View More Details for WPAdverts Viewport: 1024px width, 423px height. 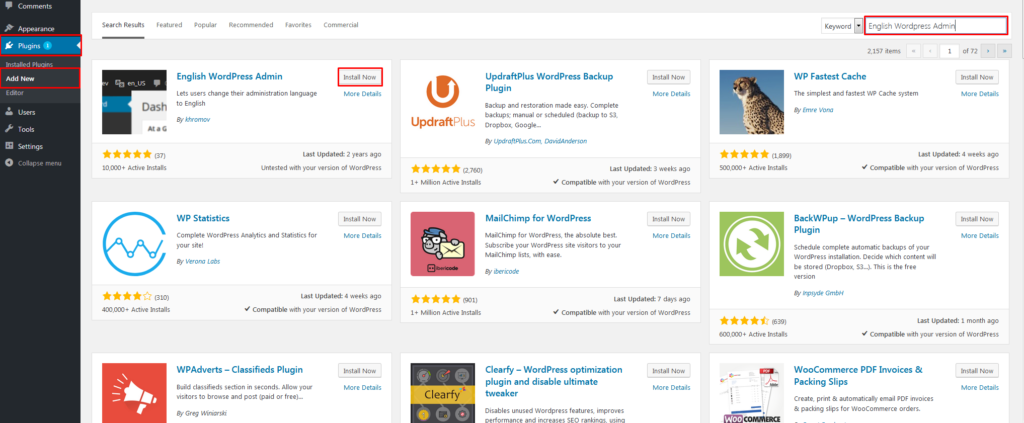[362, 387]
